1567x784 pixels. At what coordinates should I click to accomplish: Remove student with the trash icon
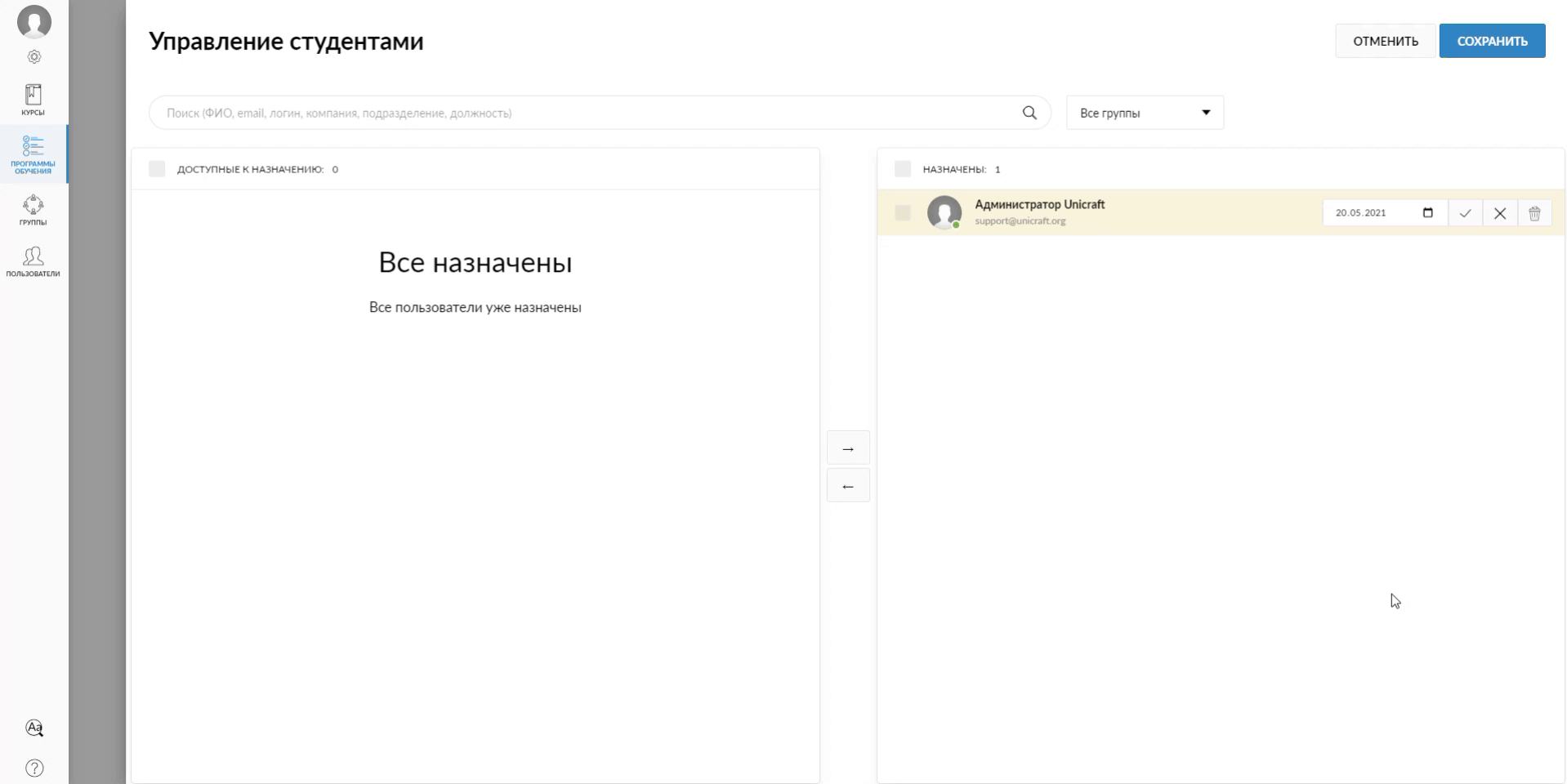pyautogui.click(x=1534, y=213)
